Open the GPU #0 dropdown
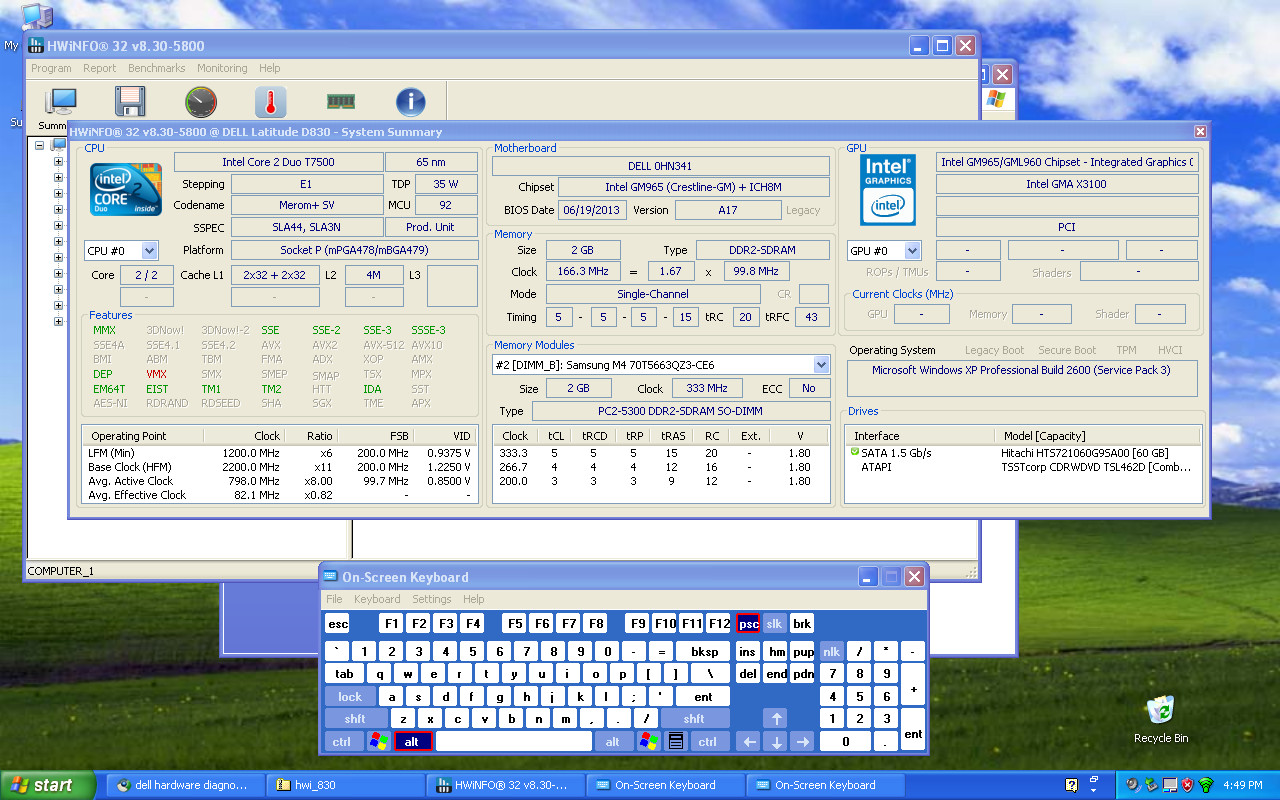Image resolution: width=1280 pixels, height=800 pixels. tap(884, 251)
